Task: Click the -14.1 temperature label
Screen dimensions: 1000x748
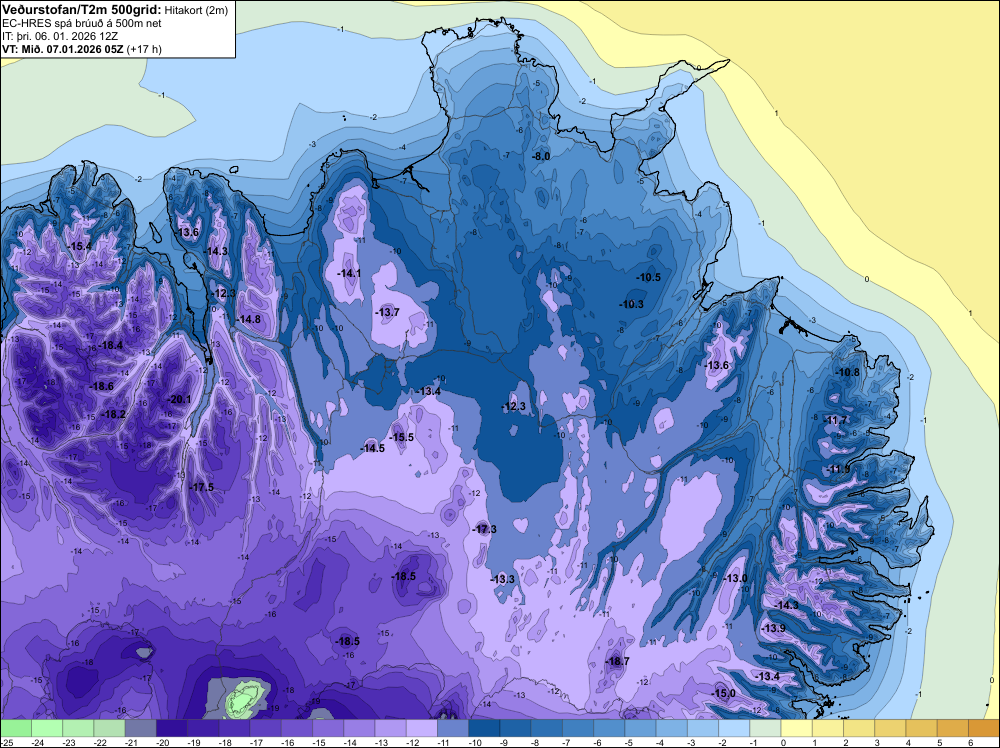Action: tap(348, 273)
